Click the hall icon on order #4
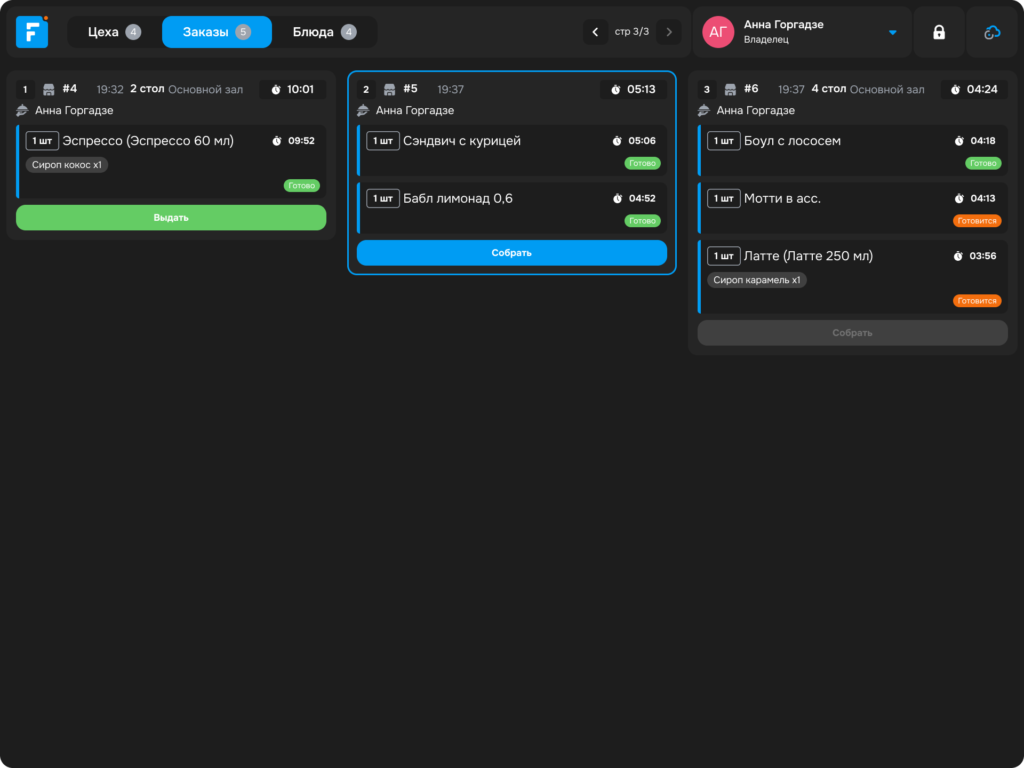The height and width of the screenshot is (768, 1024). (x=48, y=89)
